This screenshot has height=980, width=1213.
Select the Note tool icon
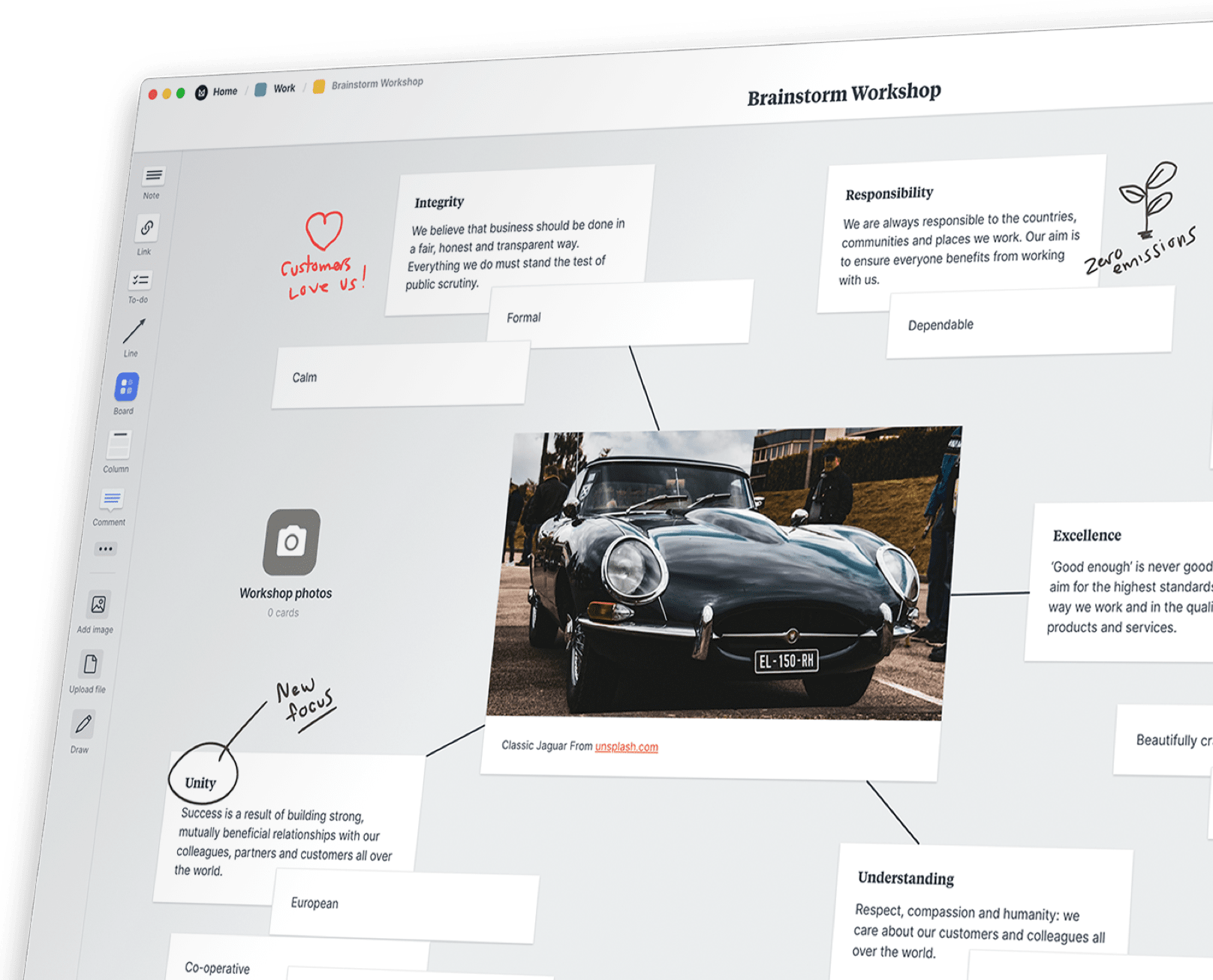(x=154, y=176)
